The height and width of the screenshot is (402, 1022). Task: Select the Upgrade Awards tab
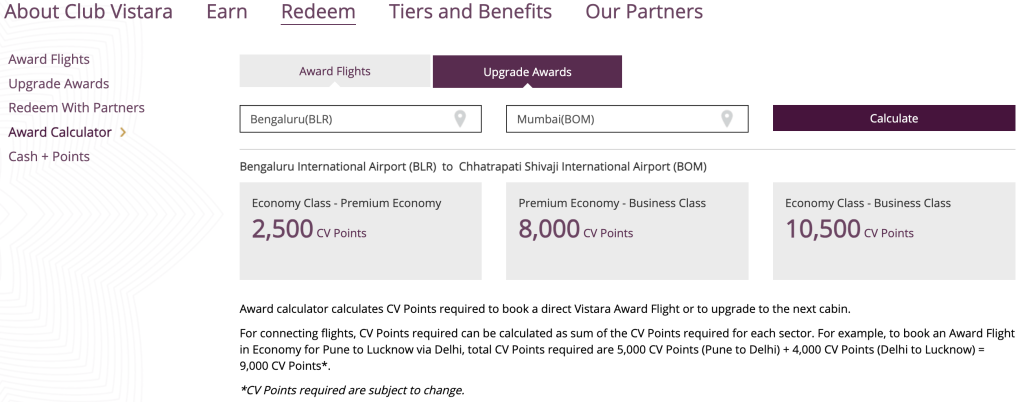click(527, 72)
